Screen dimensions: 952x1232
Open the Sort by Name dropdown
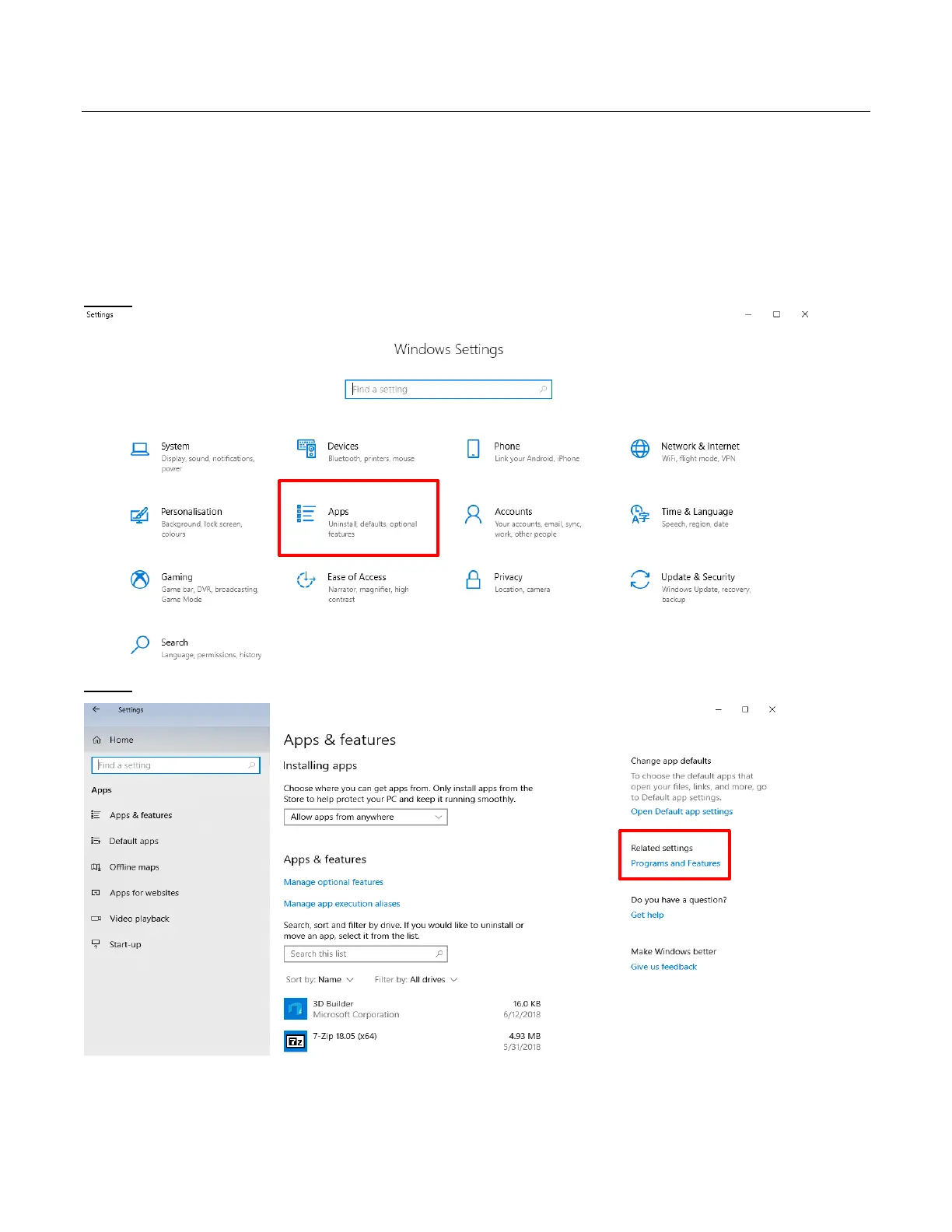pyautogui.click(x=320, y=979)
